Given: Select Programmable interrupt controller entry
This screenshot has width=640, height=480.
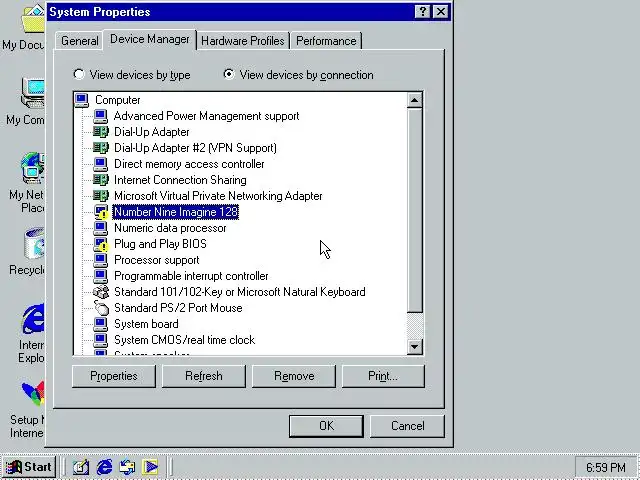Looking at the screenshot, I should tap(191, 276).
